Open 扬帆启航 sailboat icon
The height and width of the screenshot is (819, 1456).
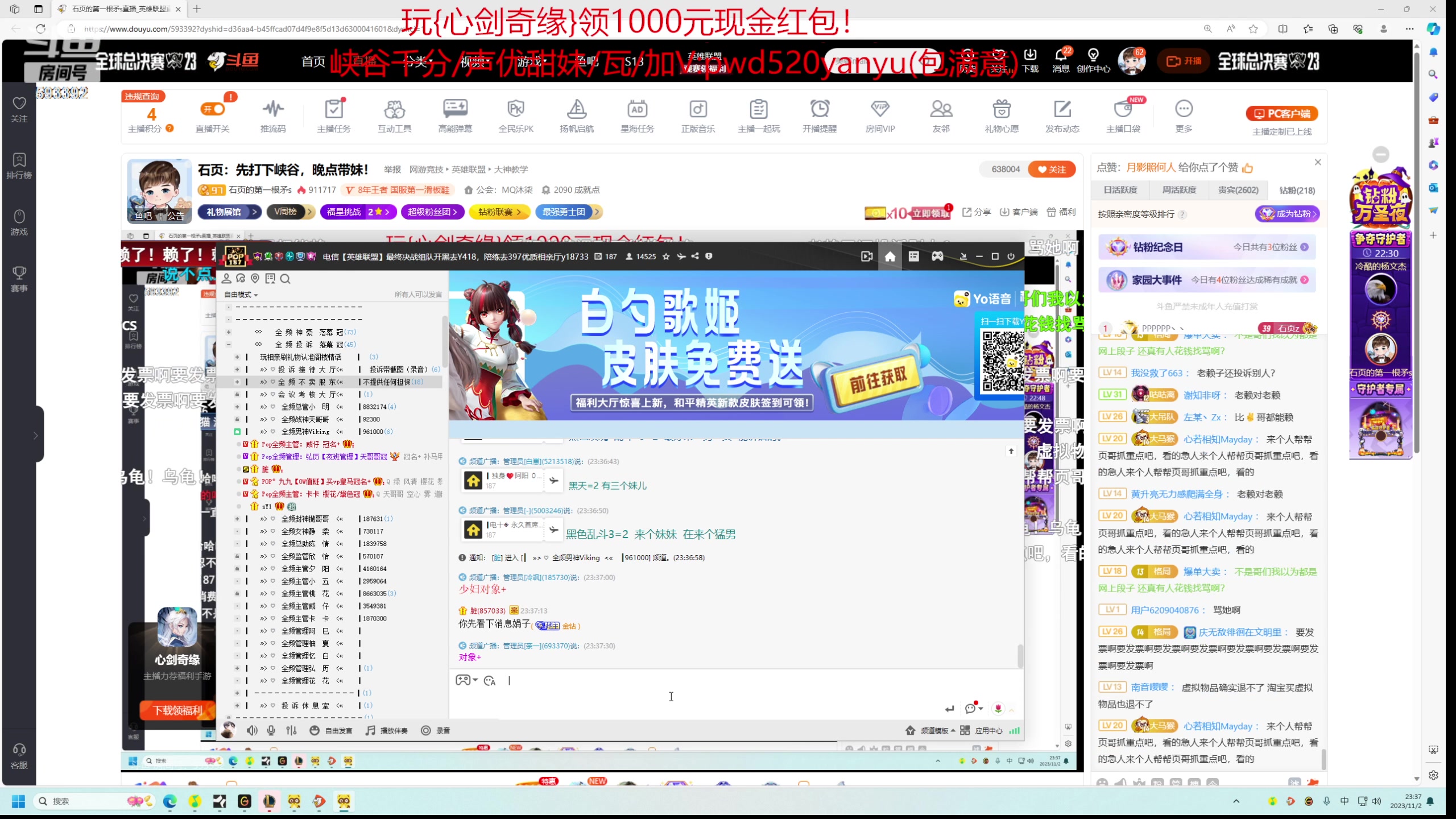(x=577, y=115)
